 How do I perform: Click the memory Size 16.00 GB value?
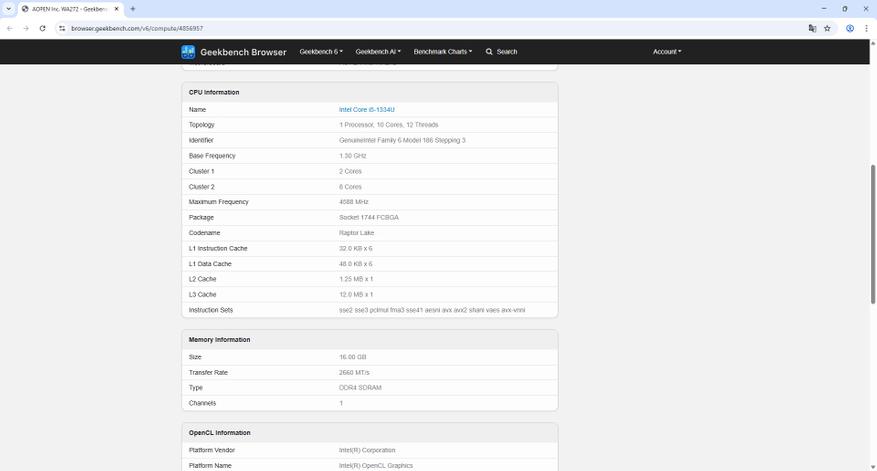[x=352, y=357]
